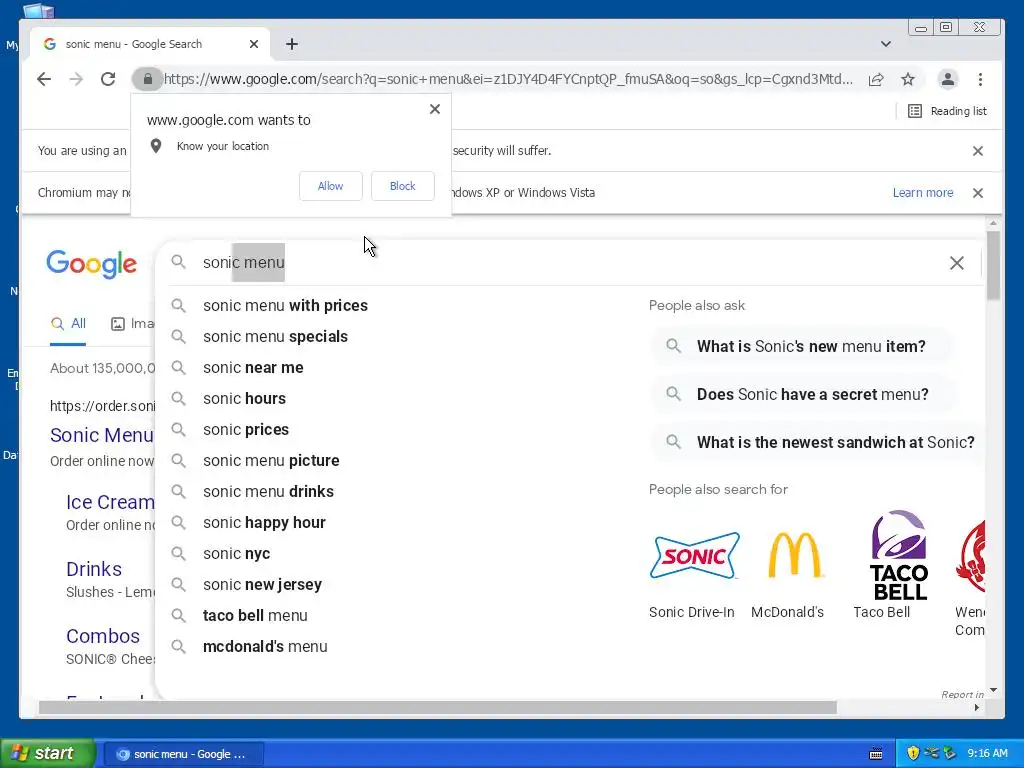This screenshot has height=768, width=1024.
Task: Clear the search box with the X
Action: tap(957, 263)
